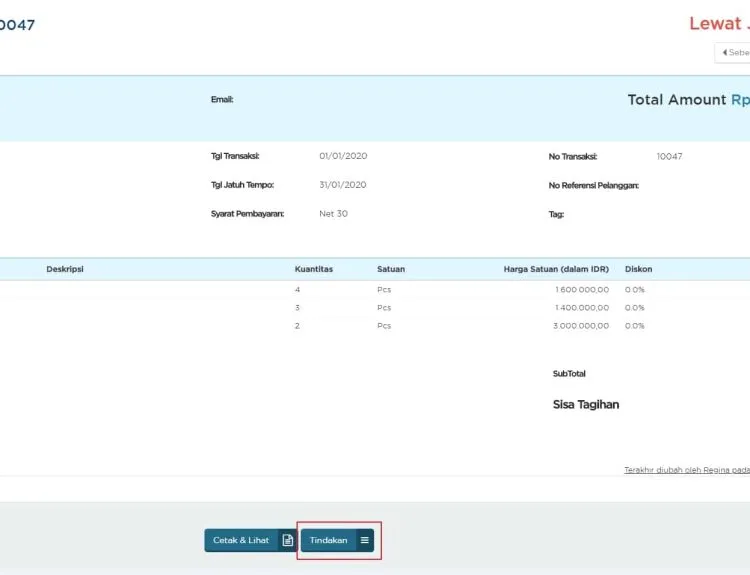Select the Harga Satuan (dalam IDR) header
Screen dimensions: 750x575
point(556,269)
